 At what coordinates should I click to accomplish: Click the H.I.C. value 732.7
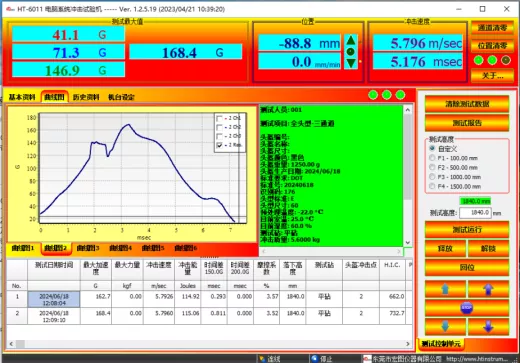coord(392,316)
